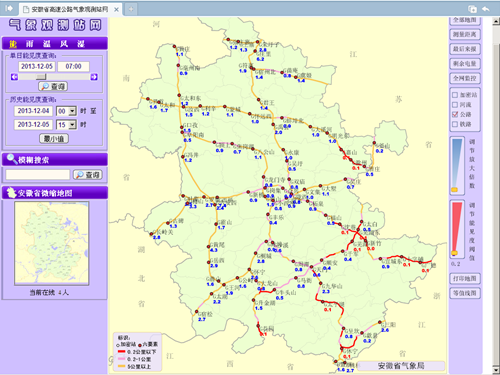Enable the 加密站 checkbox
500x375 pixels.
tap(455, 95)
